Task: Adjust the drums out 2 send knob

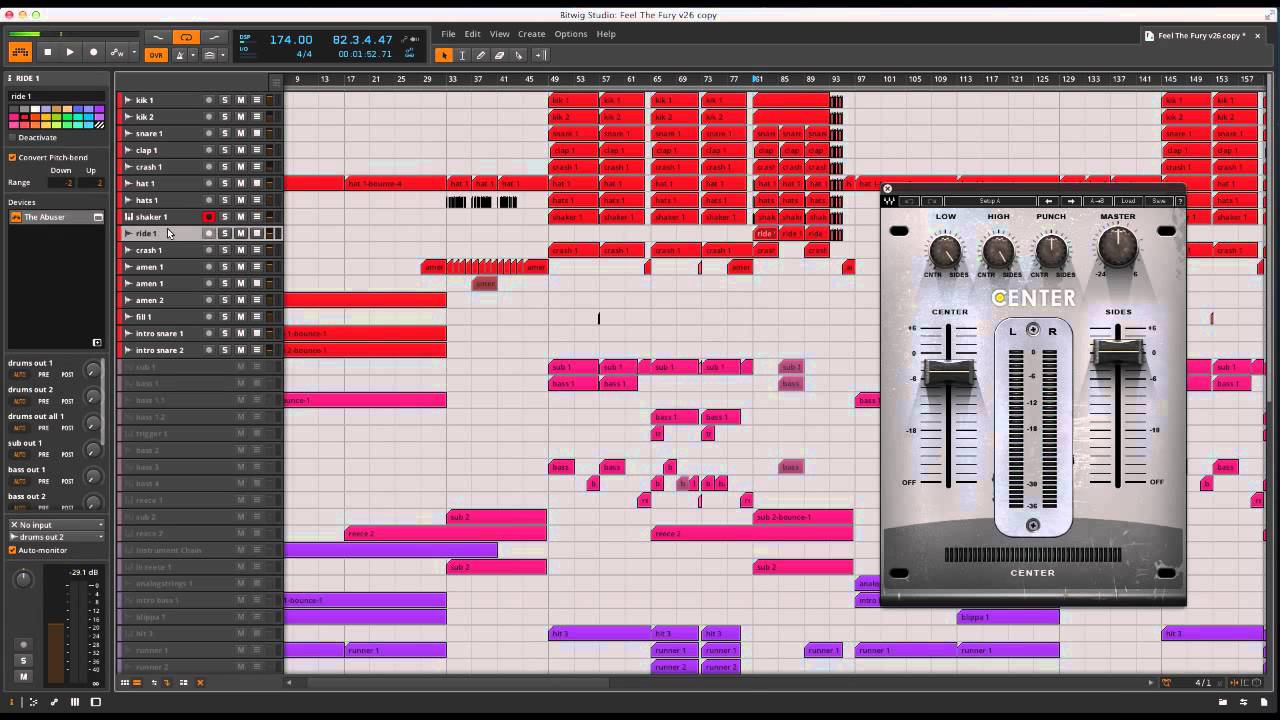Action: 93,397
